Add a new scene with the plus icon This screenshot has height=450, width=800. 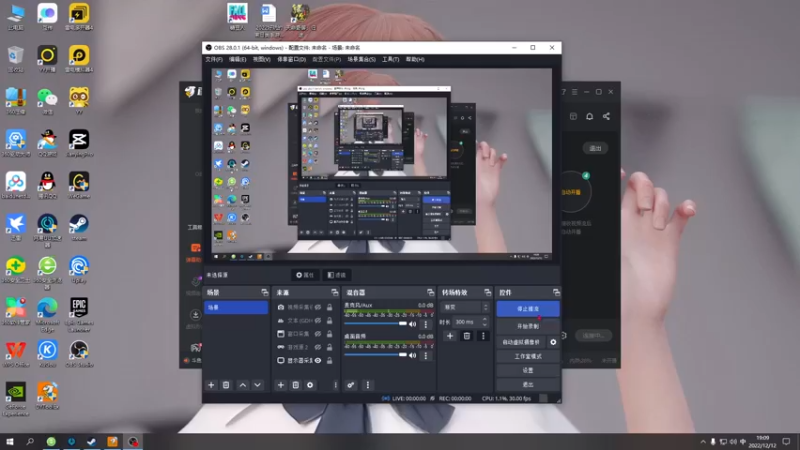click(x=211, y=385)
